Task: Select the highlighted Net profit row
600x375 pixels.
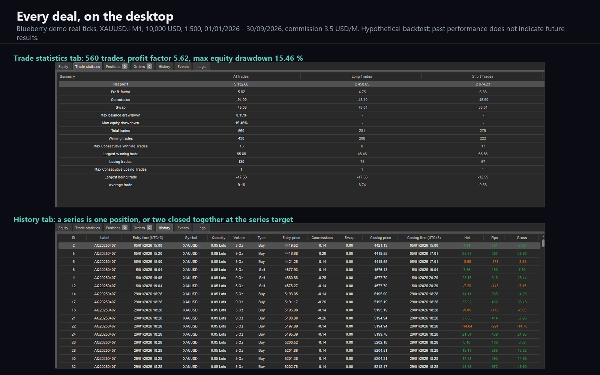Action: (x=301, y=84)
